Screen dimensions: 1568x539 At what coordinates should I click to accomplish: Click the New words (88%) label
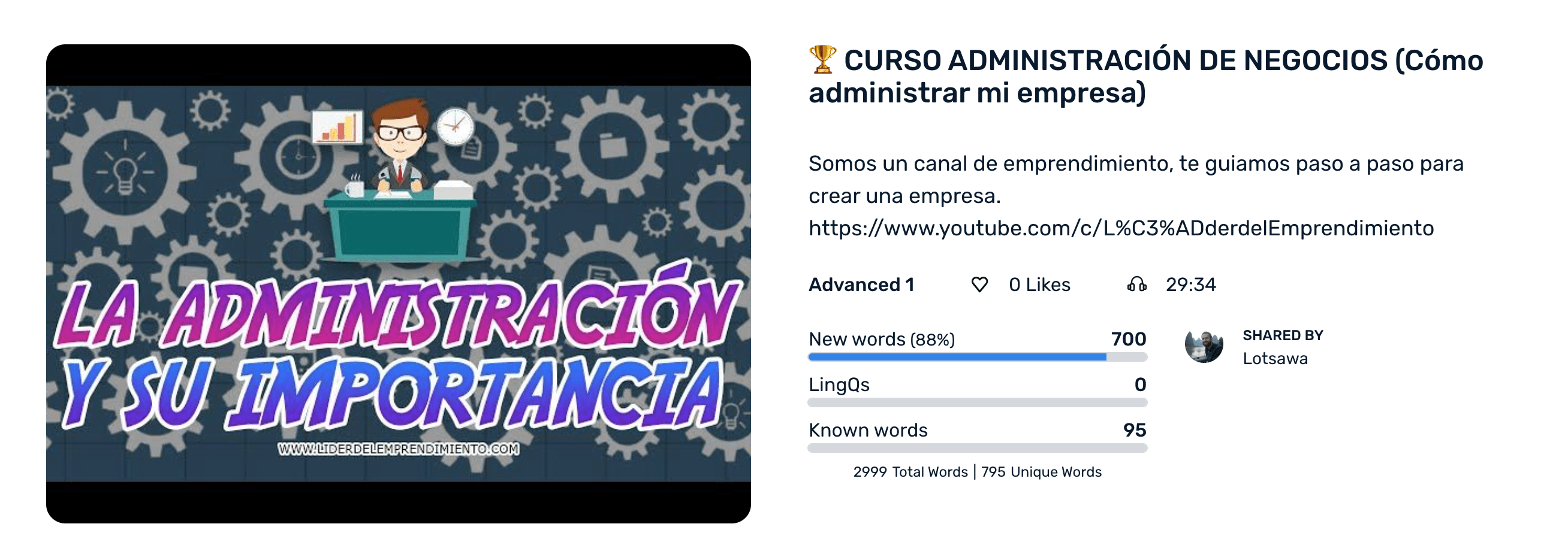(x=881, y=339)
